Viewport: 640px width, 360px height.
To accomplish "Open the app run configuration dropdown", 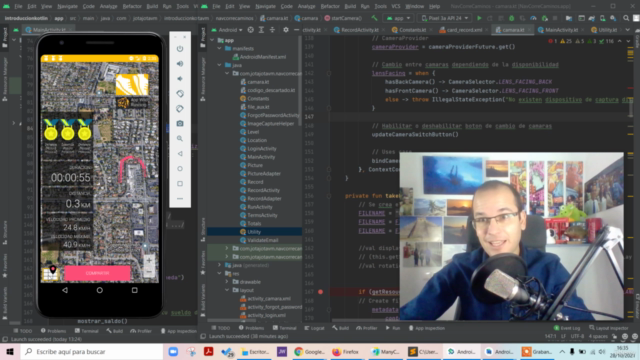I will click(x=398, y=18).
